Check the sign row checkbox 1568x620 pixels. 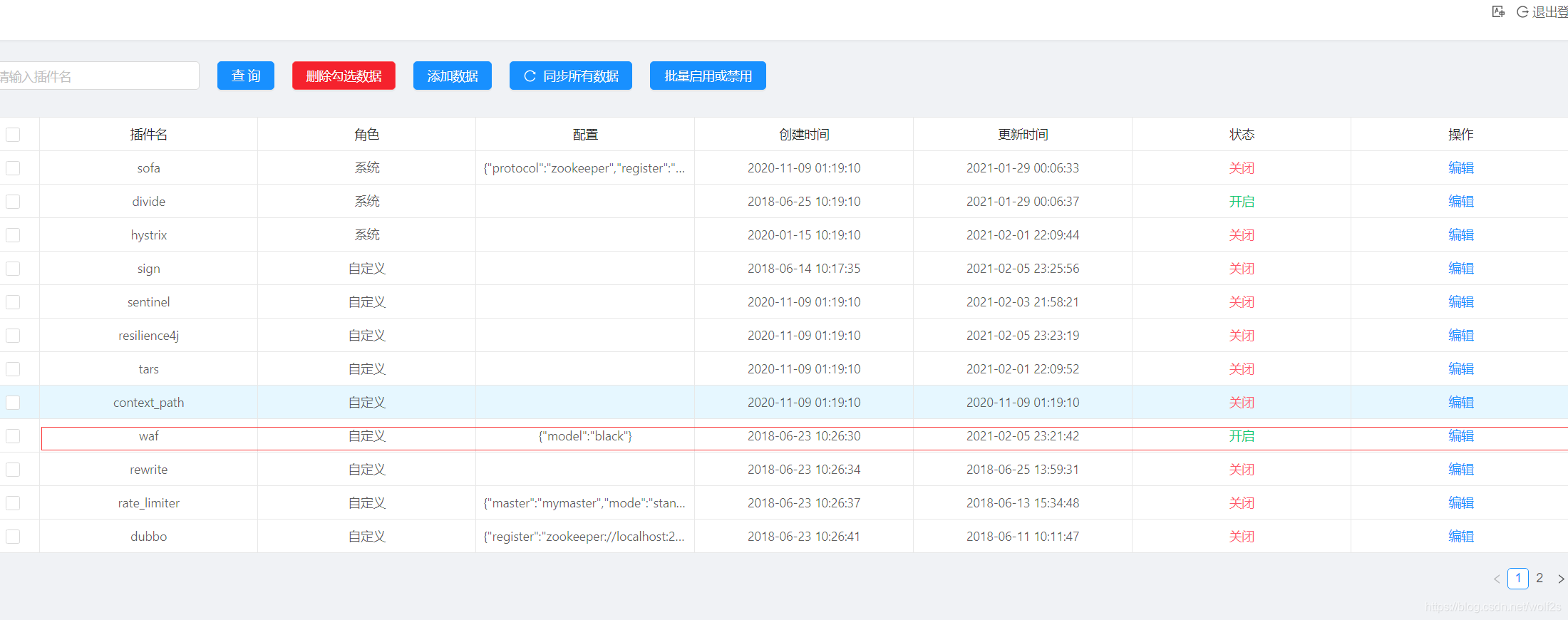coord(13,269)
